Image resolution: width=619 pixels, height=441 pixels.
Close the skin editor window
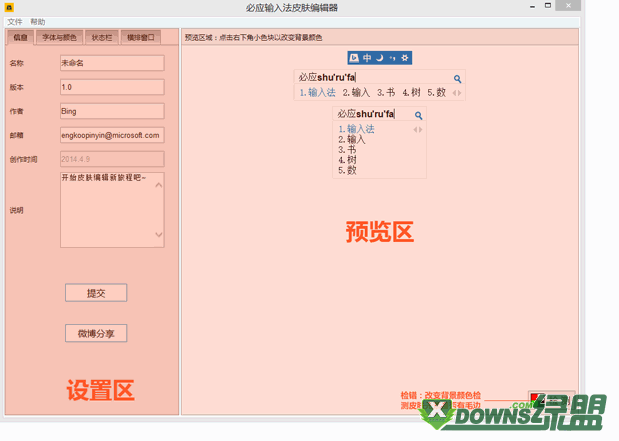568,6
